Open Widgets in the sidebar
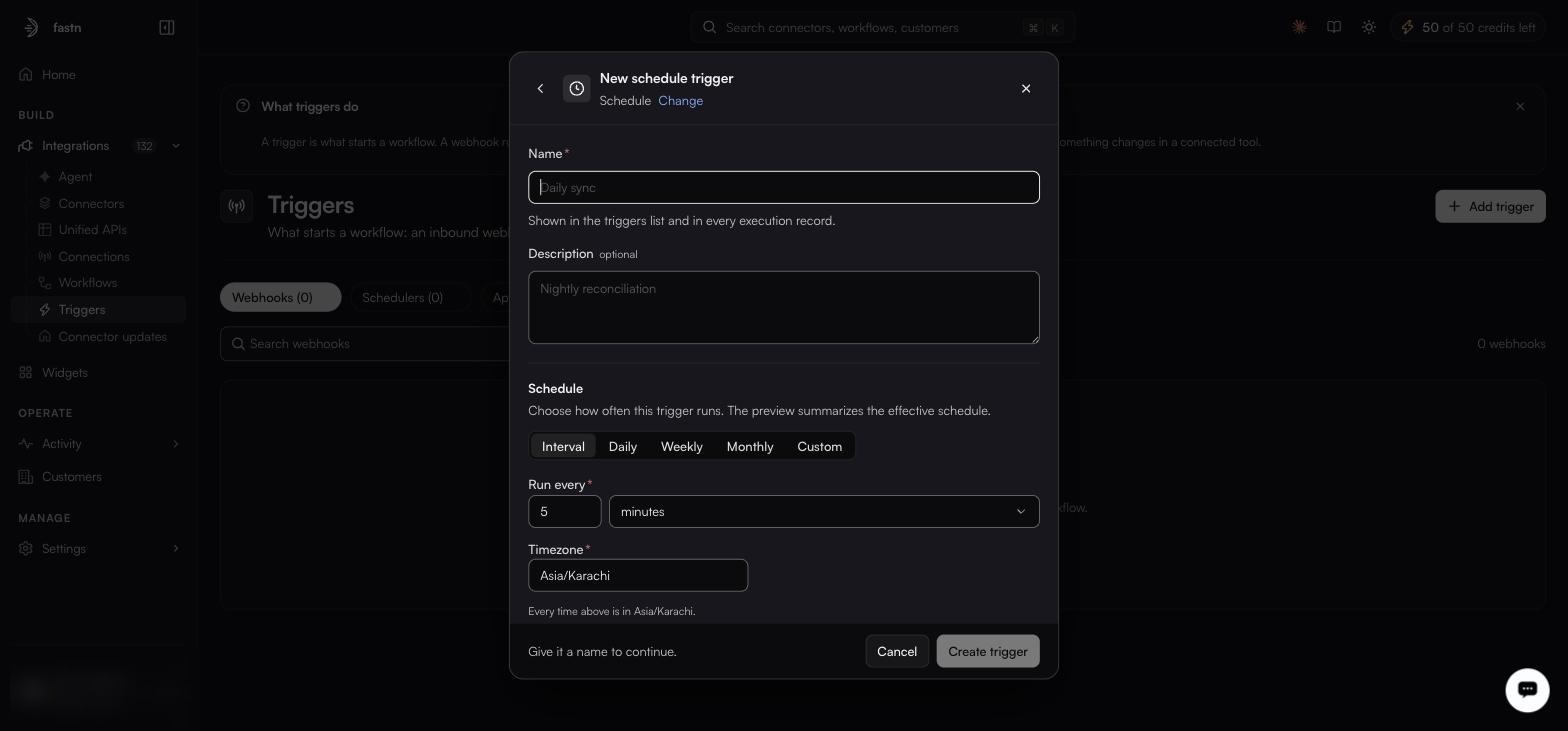The image size is (1568, 731). pos(65,373)
